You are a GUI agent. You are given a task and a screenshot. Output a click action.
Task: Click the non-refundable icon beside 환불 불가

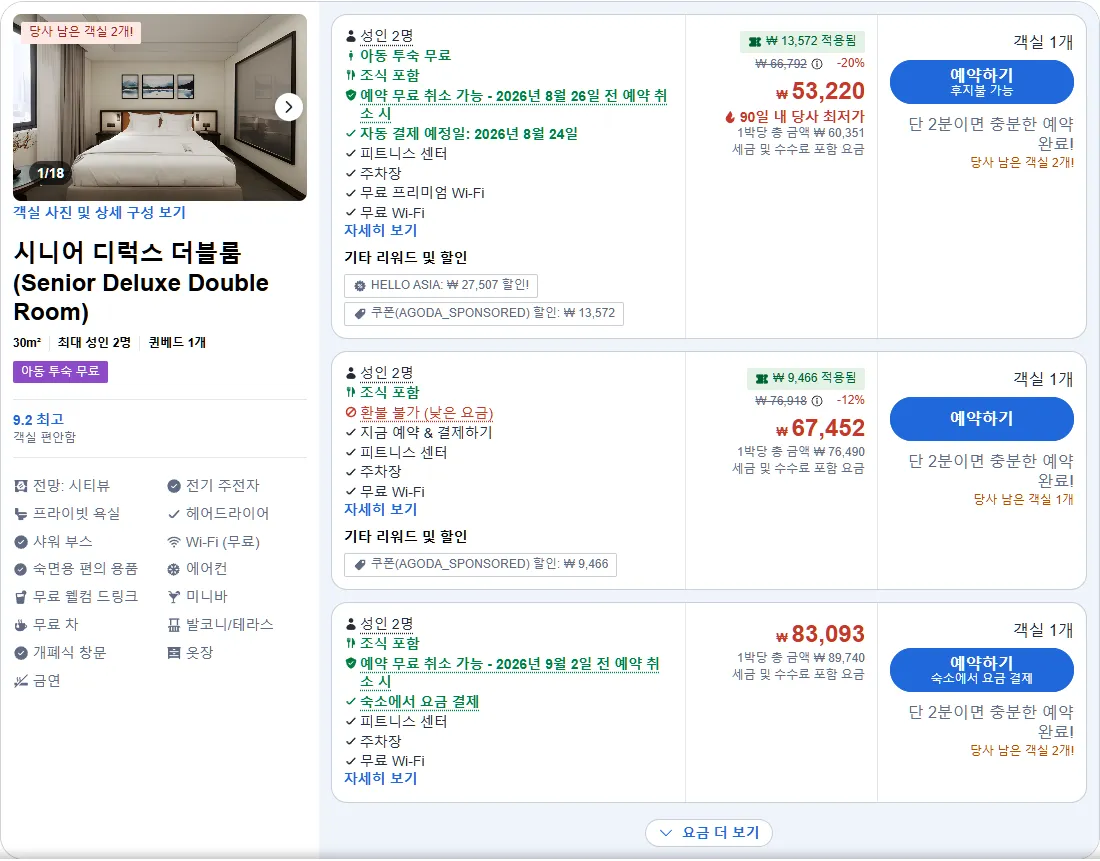[351, 413]
